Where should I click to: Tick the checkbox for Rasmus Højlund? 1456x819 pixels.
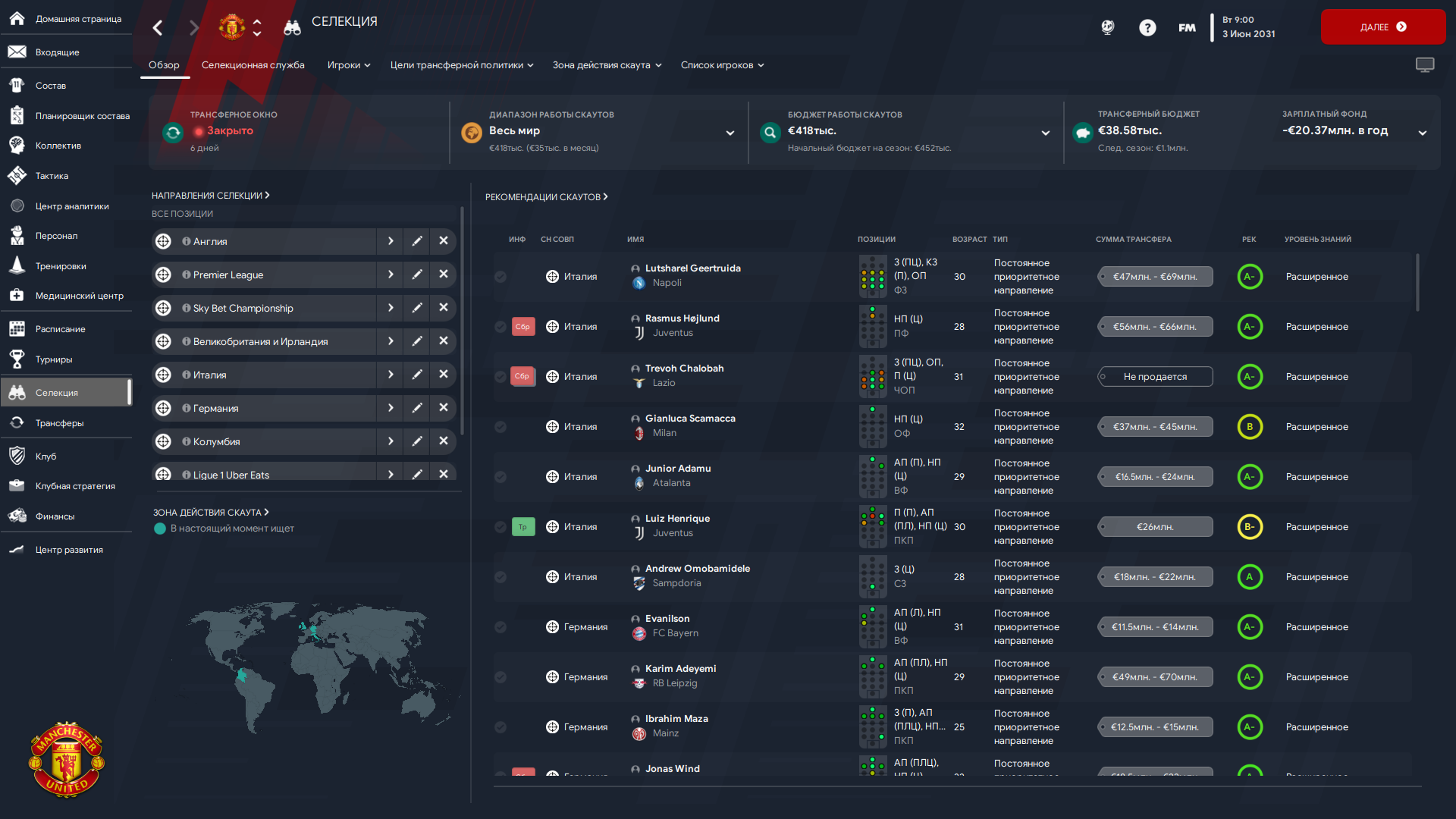pyautogui.click(x=500, y=327)
